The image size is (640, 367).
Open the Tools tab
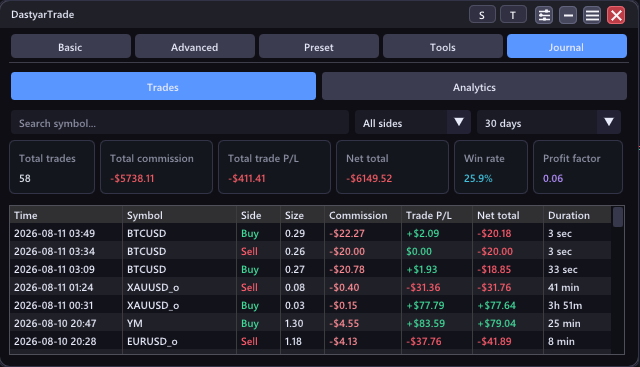point(443,46)
